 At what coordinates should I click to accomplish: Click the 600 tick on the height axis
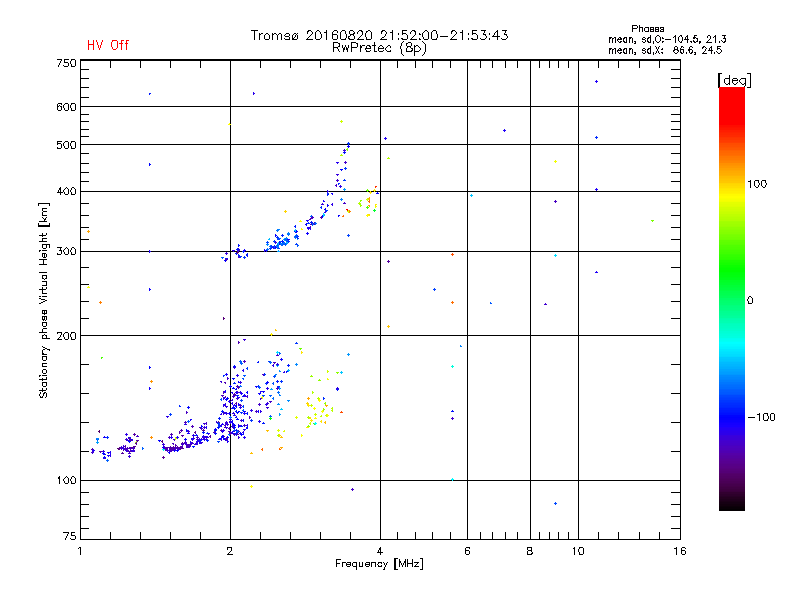[66, 107]
